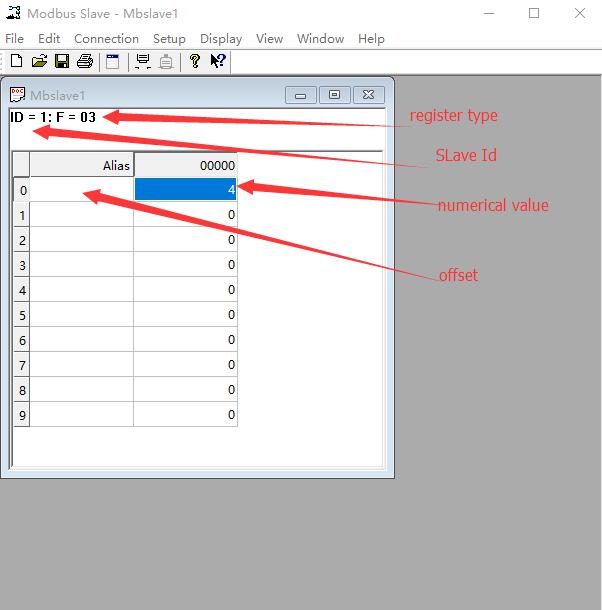Open the Setup menu
602x610 pixels.
coord(169,39)
